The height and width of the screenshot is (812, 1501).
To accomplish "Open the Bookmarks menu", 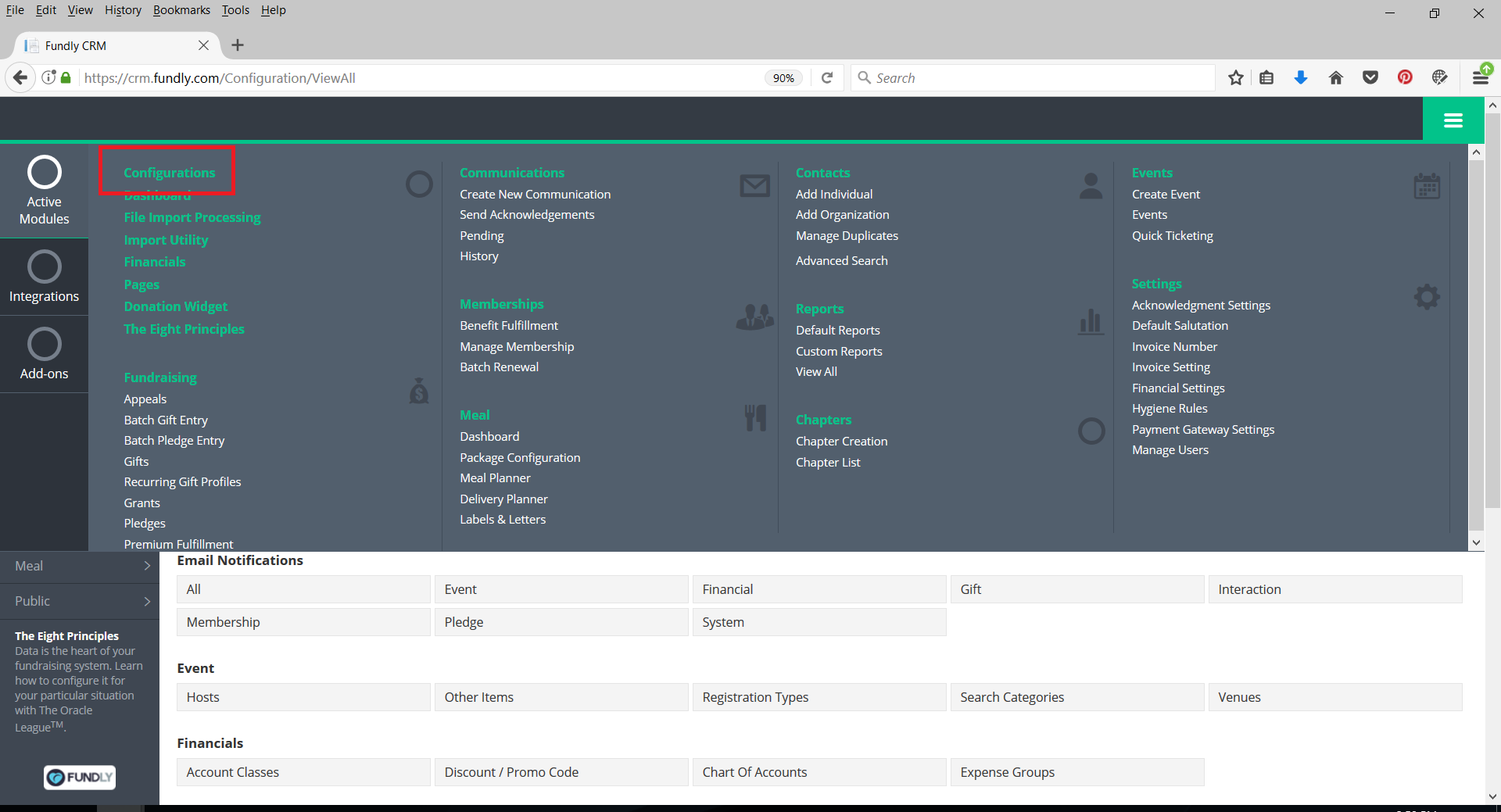I will pos(181,10).
